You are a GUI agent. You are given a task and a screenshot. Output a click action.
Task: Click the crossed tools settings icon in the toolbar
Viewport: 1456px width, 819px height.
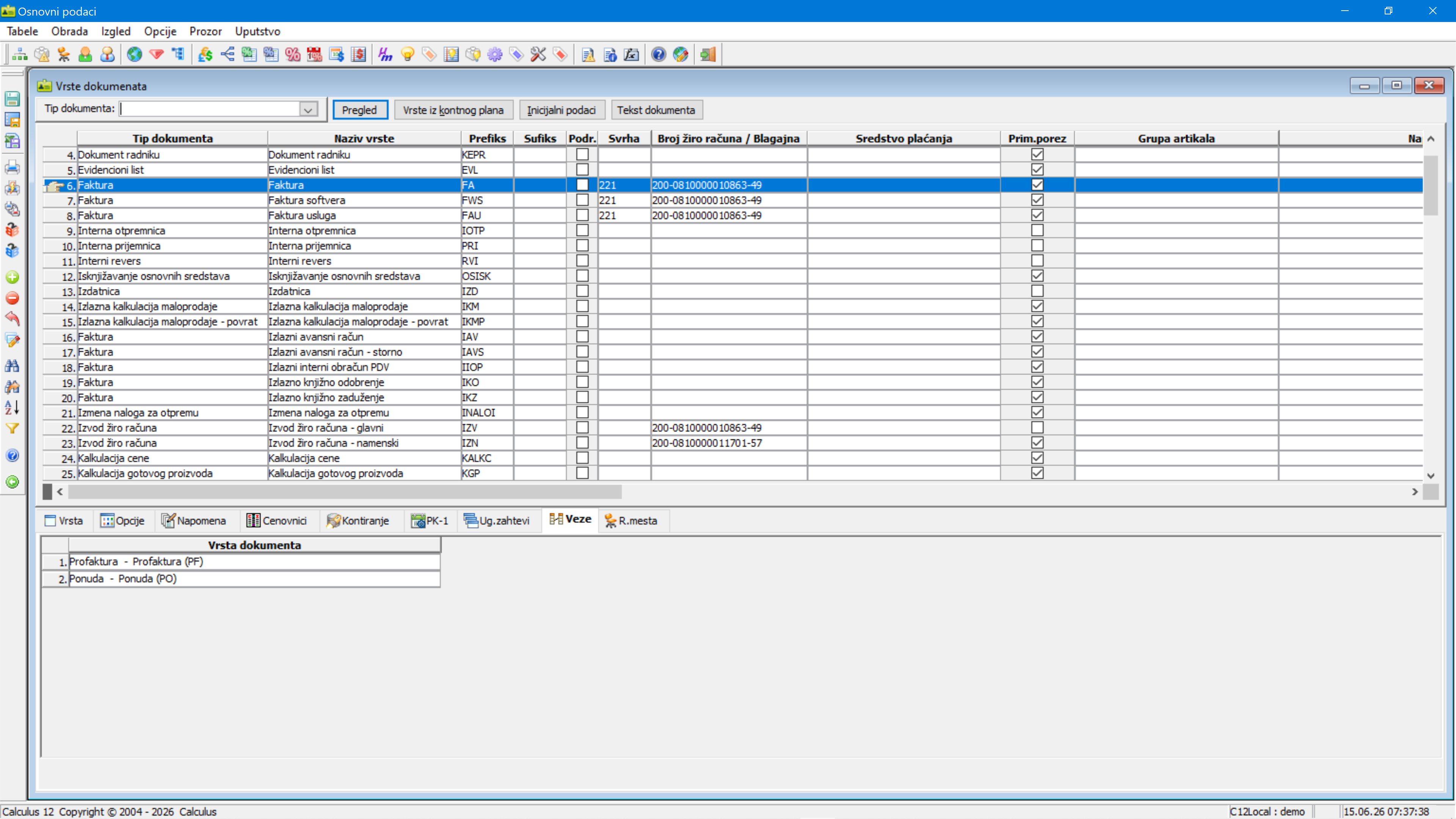point(538,54)
